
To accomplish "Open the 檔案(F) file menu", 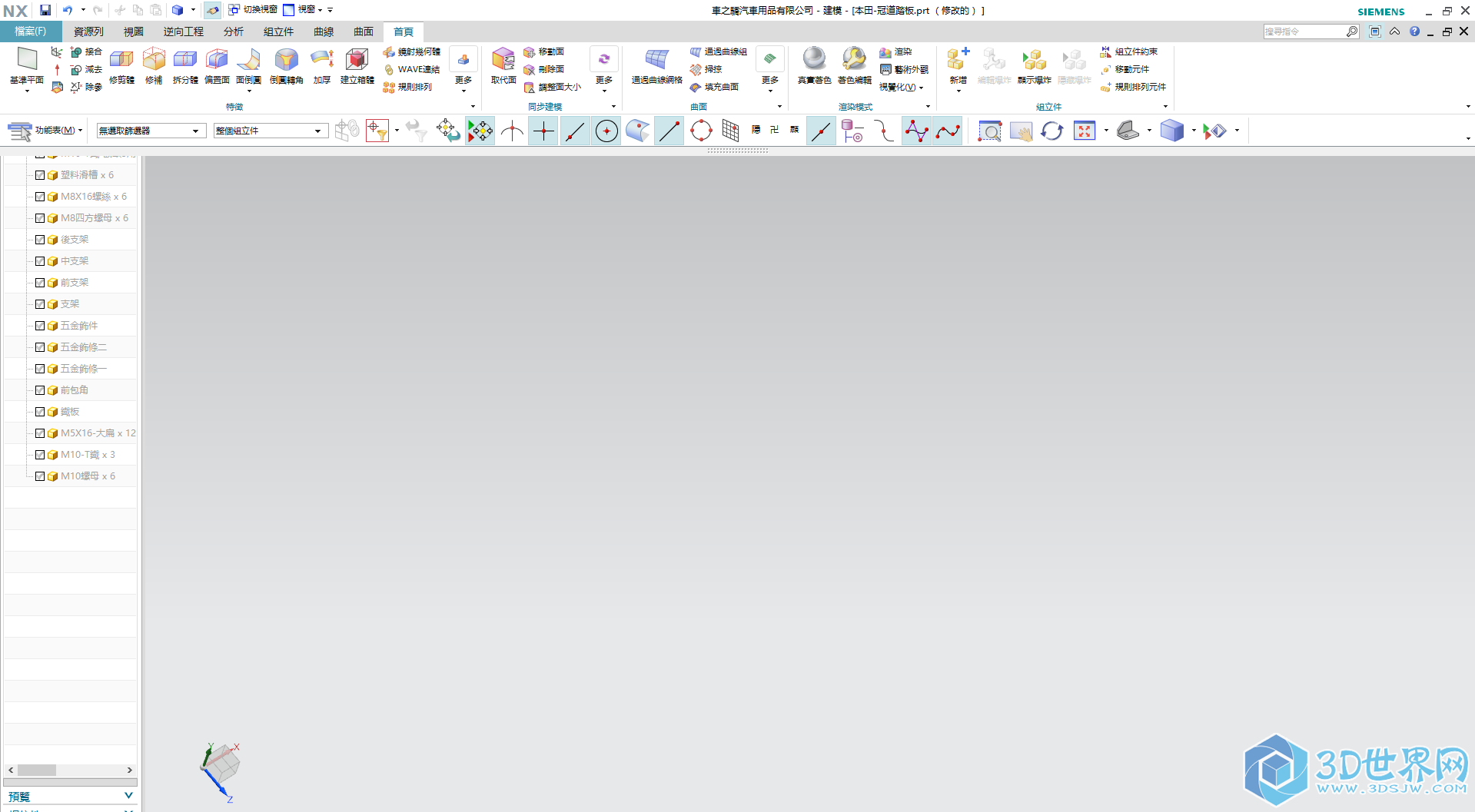I will 31,31.
